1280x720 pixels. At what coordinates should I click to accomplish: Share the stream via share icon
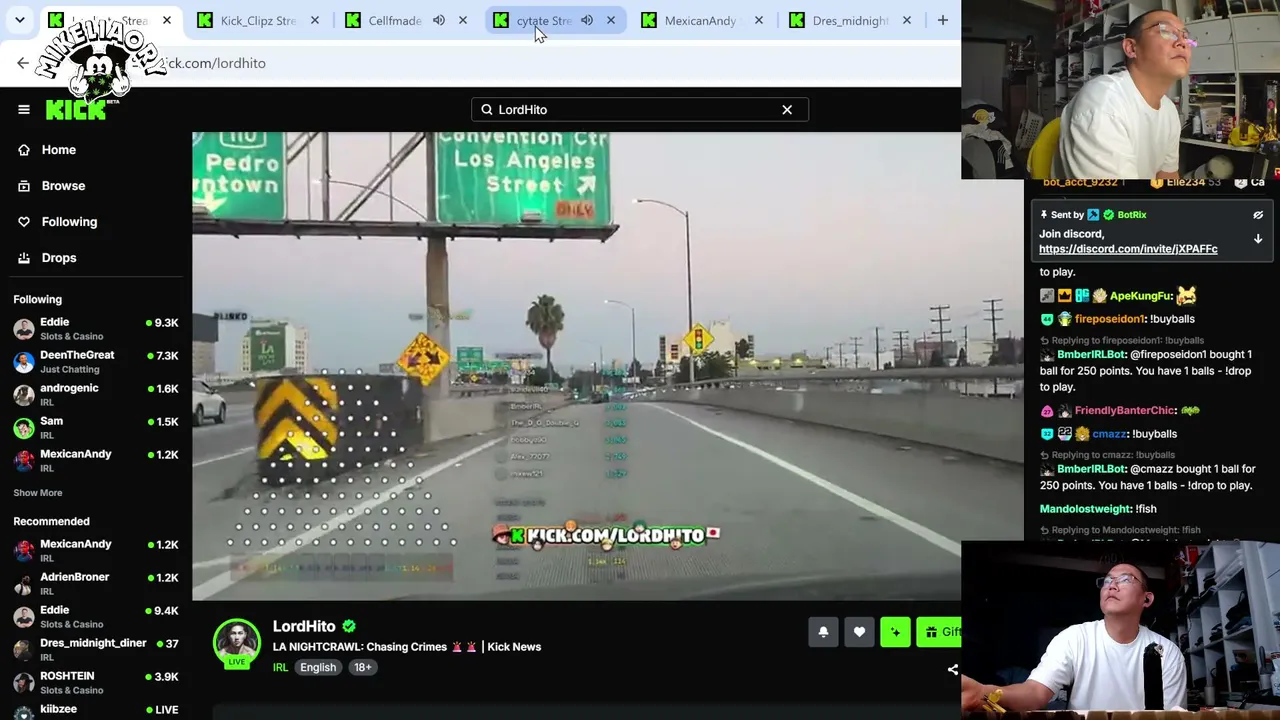pos(953,670)
